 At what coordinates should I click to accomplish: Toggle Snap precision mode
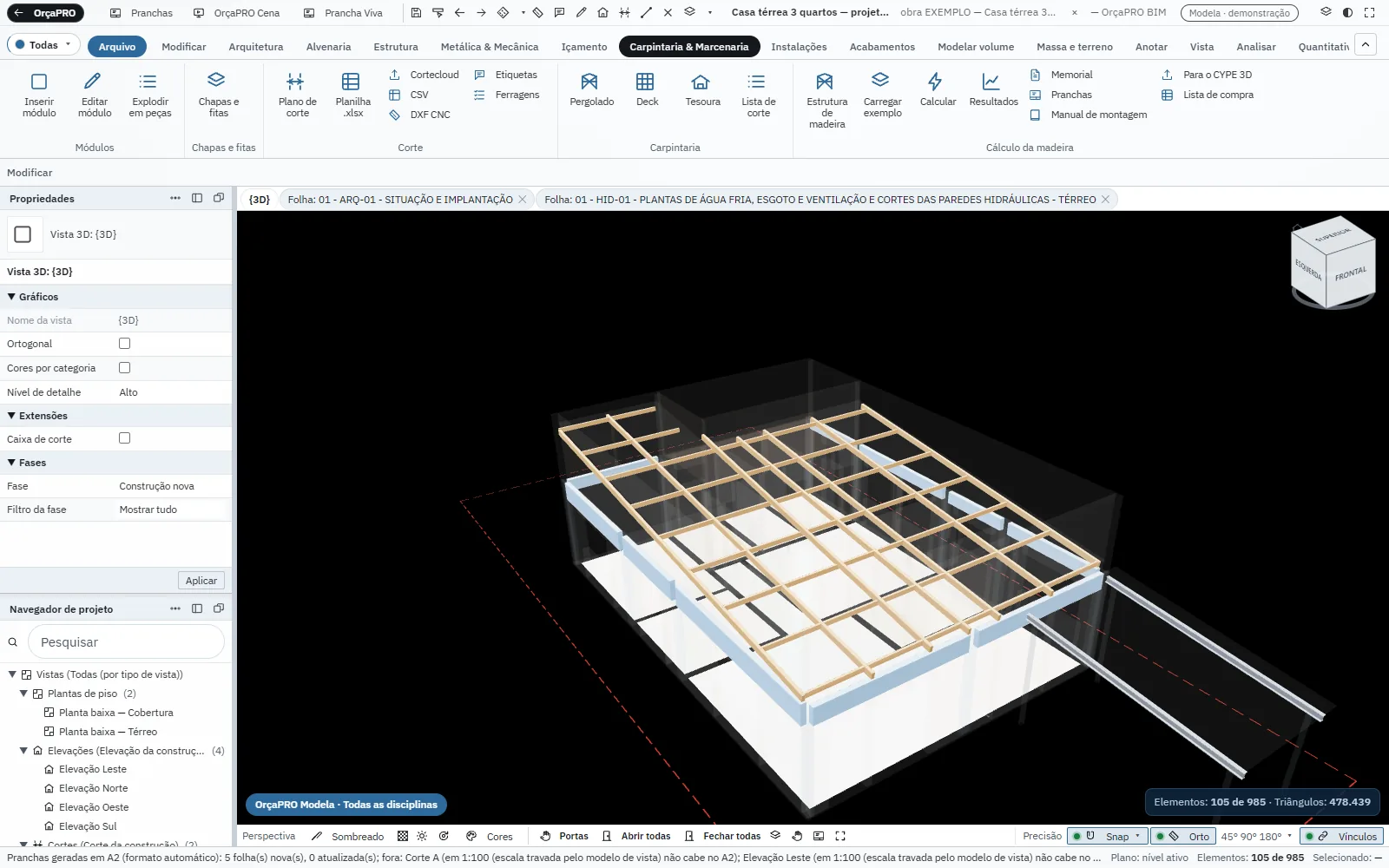[1108, 836]
